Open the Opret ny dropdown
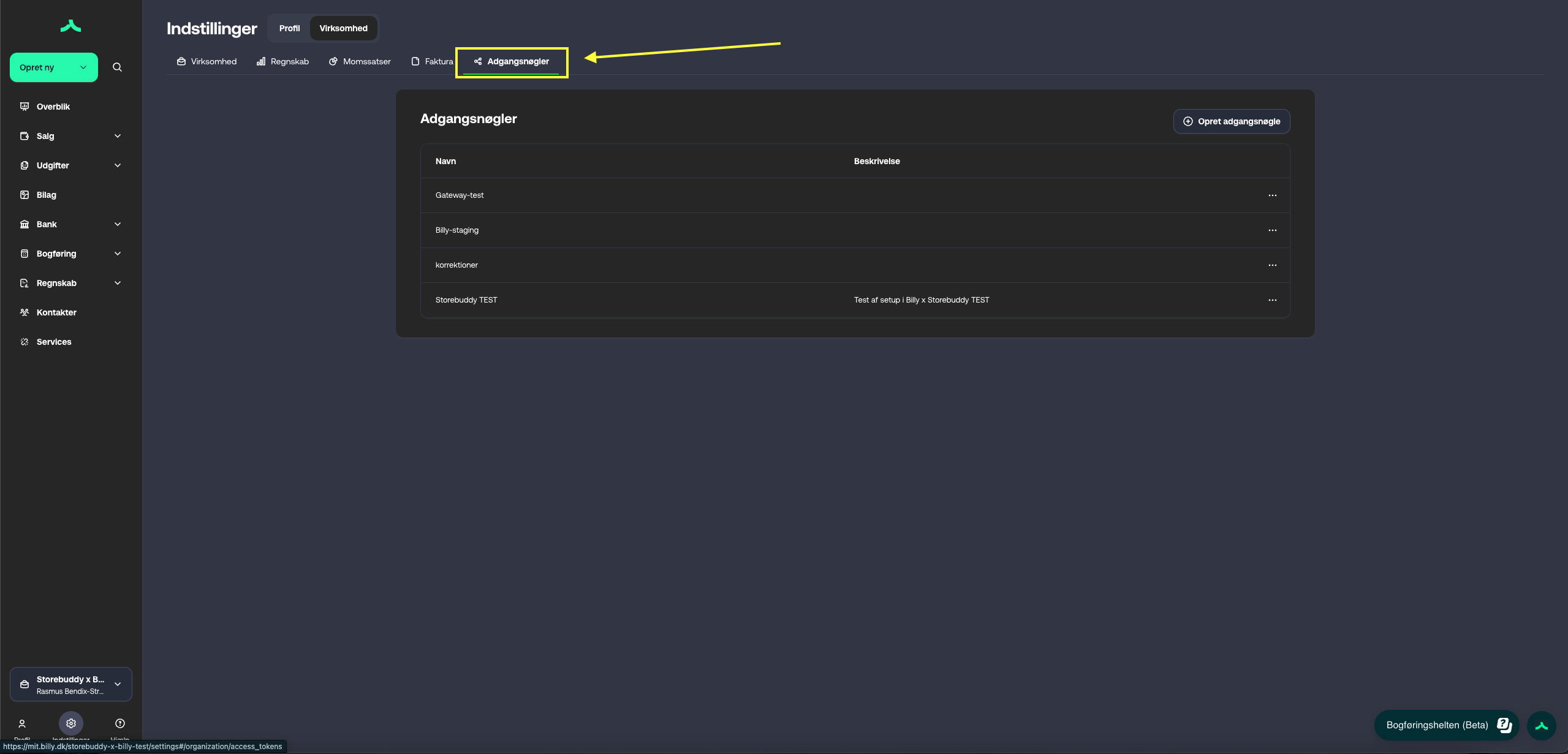1568x754 pixels. (54, 67)
